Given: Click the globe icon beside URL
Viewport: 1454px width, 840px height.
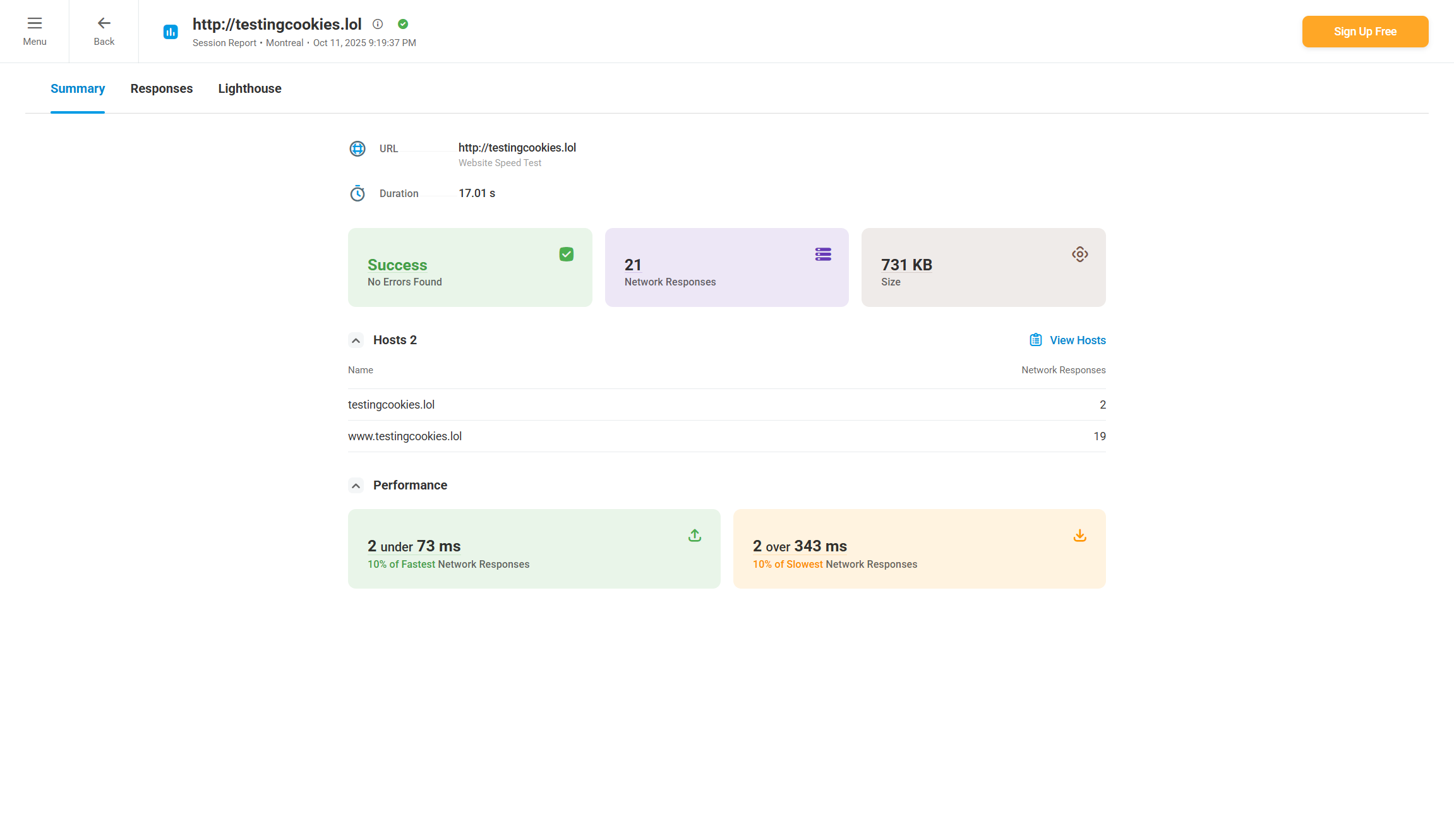Looking at the screenshot, I should pos(357,148).
